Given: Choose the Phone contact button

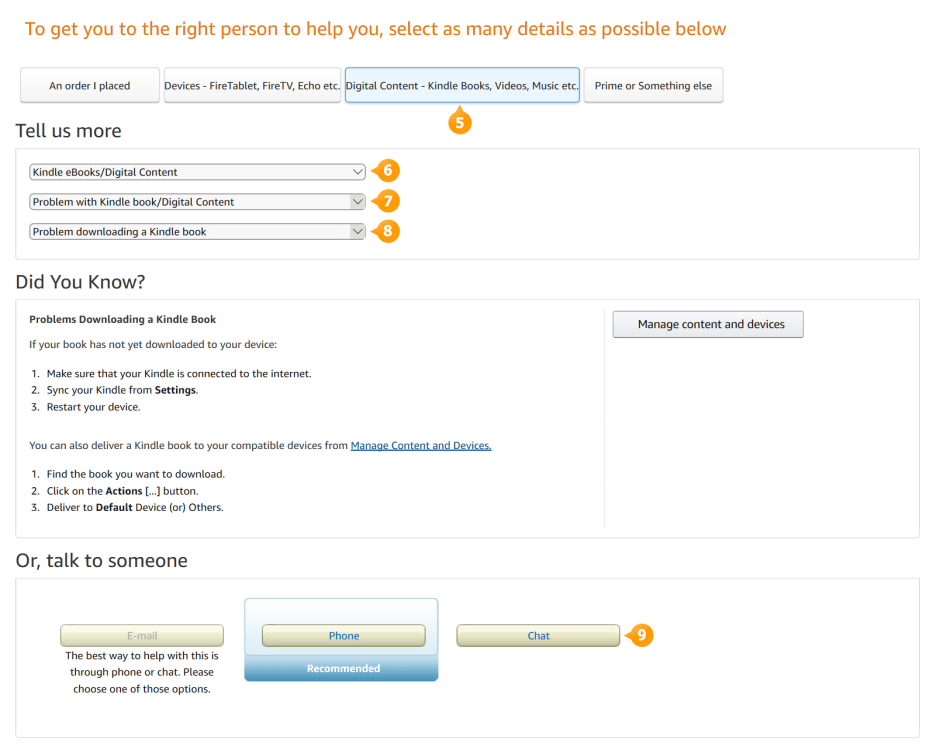Looking at the screenshot, I should (343, 636).
